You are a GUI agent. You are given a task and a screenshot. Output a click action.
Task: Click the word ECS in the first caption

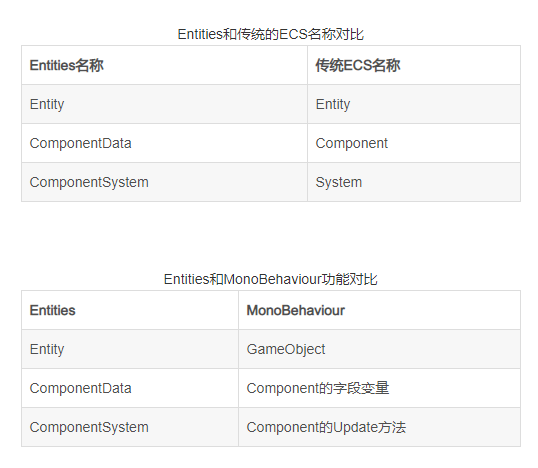pyautogui.click(x=293, y=34)
